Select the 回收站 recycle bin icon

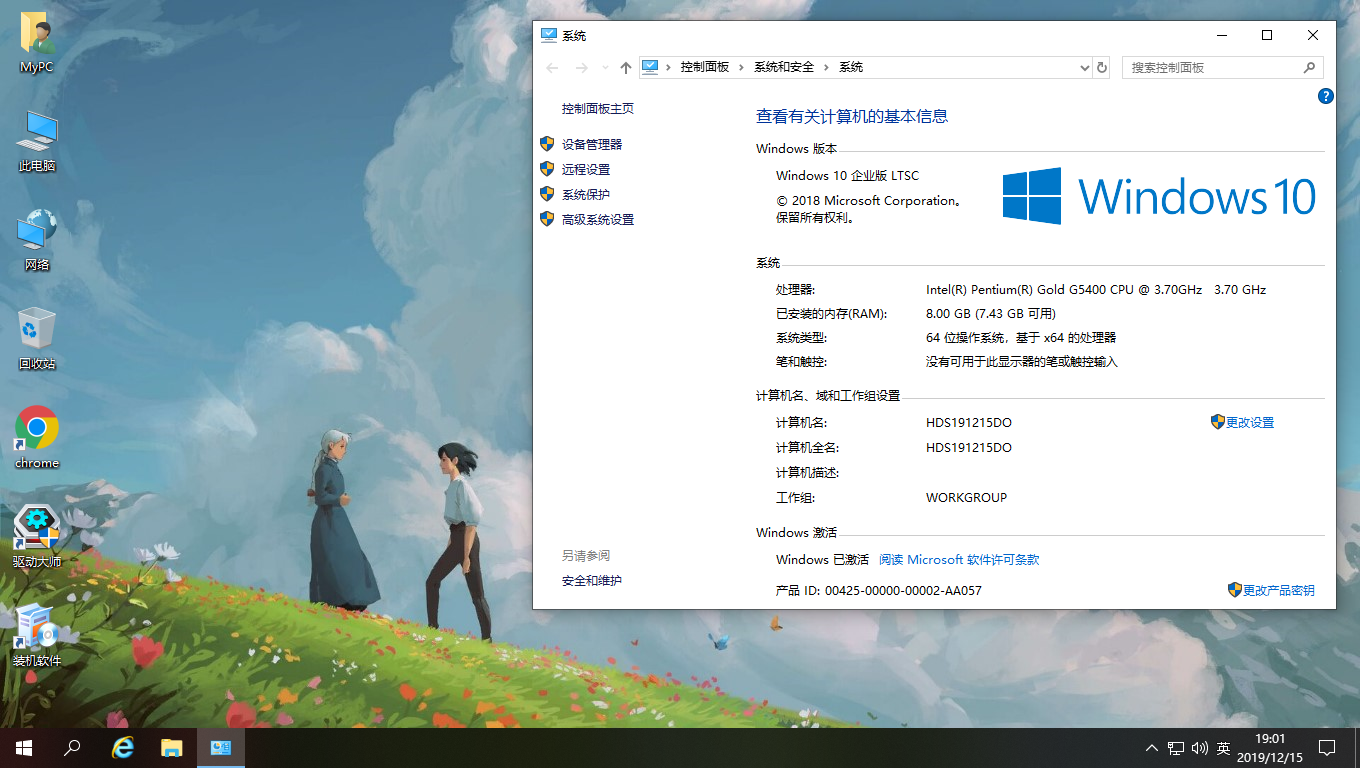click(37, 339)
